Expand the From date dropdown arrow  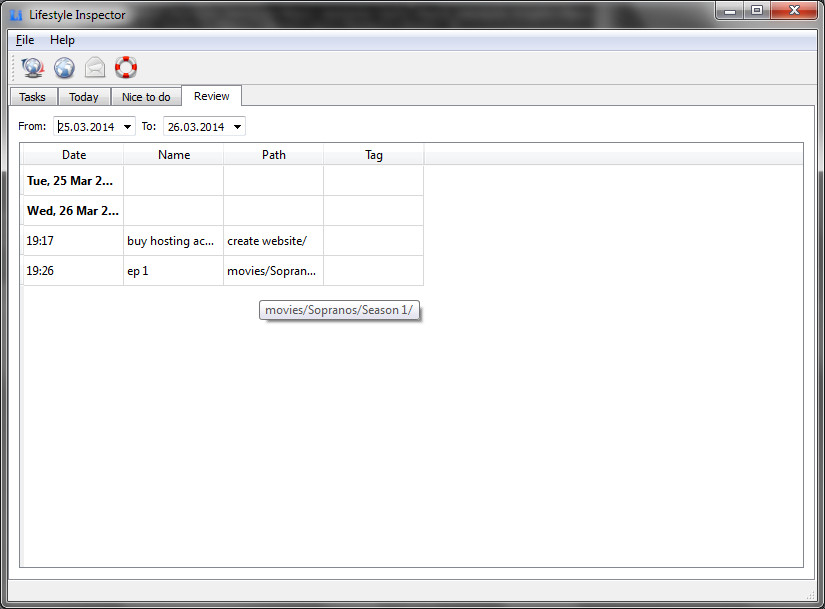[127, 127]
